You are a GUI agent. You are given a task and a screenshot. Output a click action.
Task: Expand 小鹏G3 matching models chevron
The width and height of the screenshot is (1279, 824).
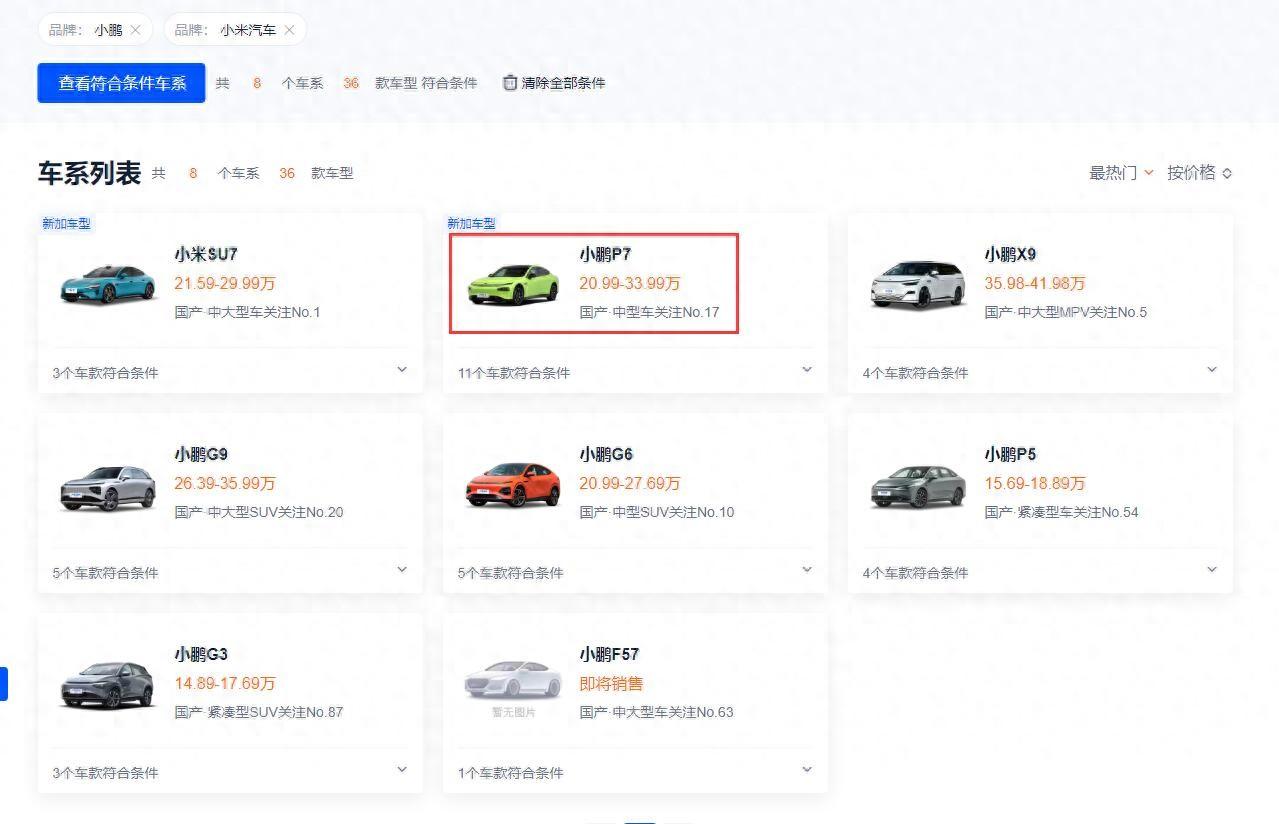click(402, 769)
